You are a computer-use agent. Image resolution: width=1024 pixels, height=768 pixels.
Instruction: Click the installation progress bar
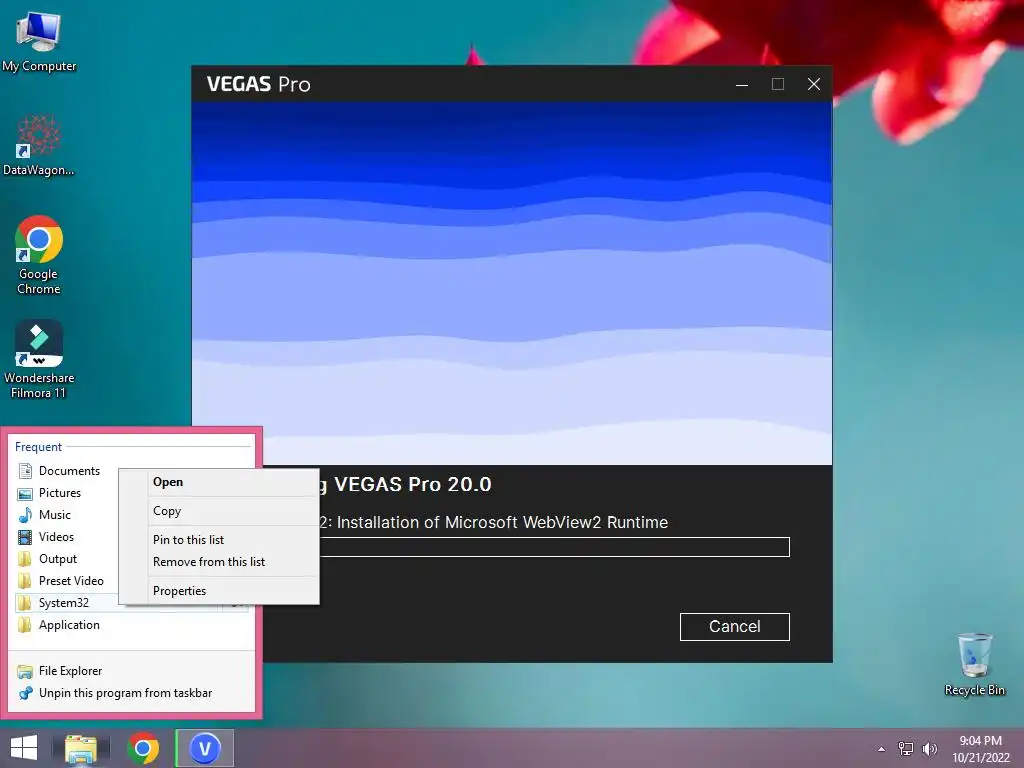(x=554, y=547)
